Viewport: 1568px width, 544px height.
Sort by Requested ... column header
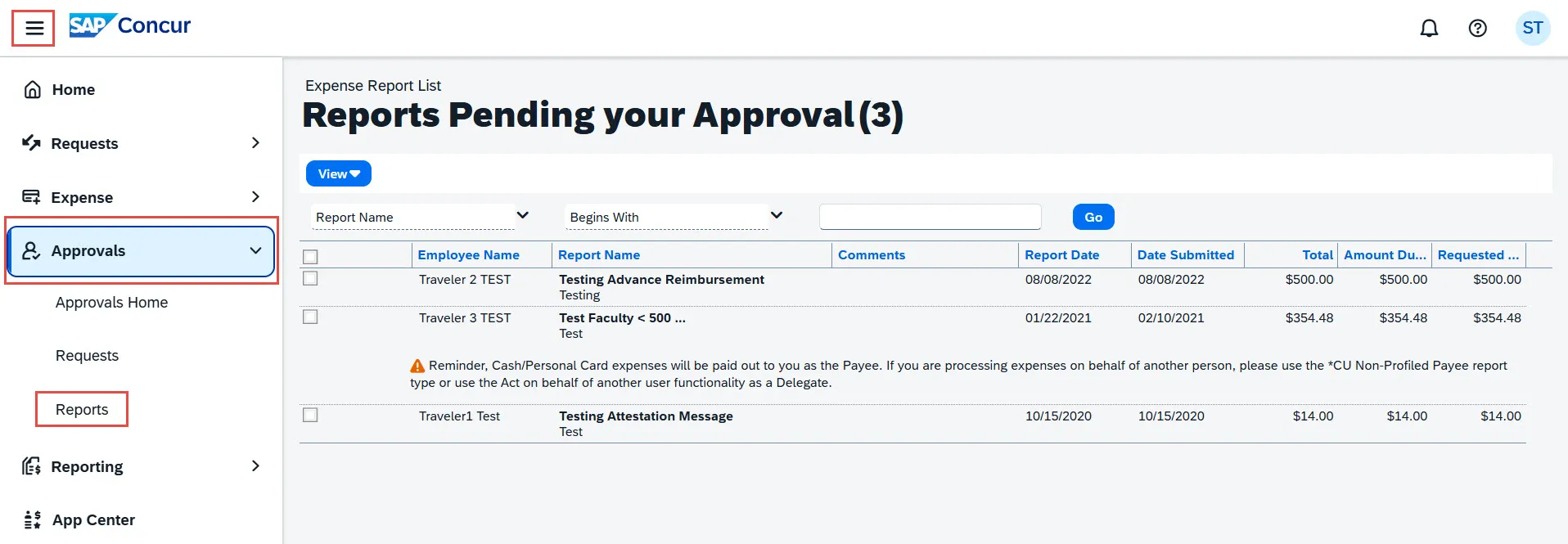1478,255
